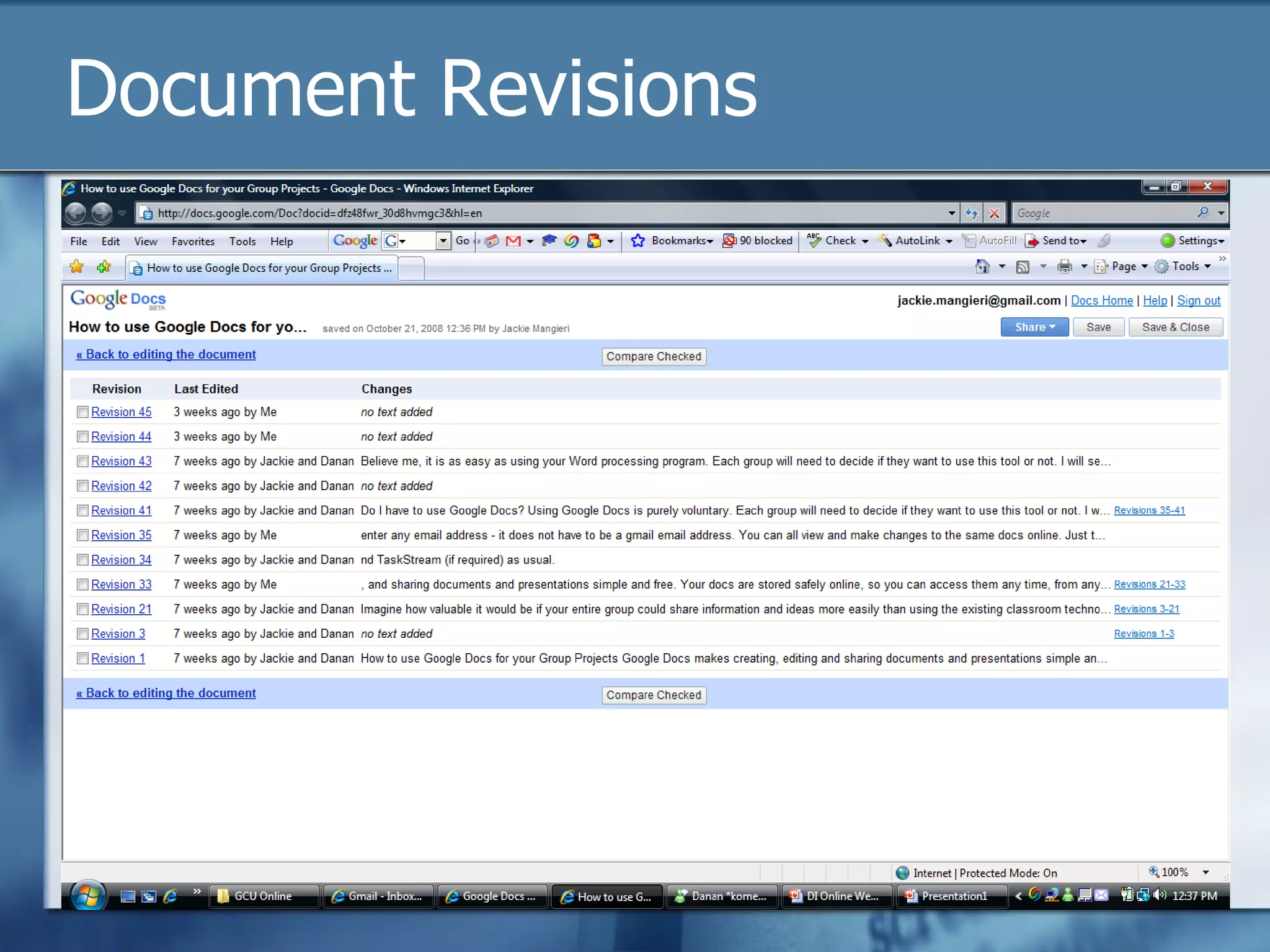Check the Revision 21 checkbox
The width and height of the screenshot is (1270, 952).
(x=82, y=609)
